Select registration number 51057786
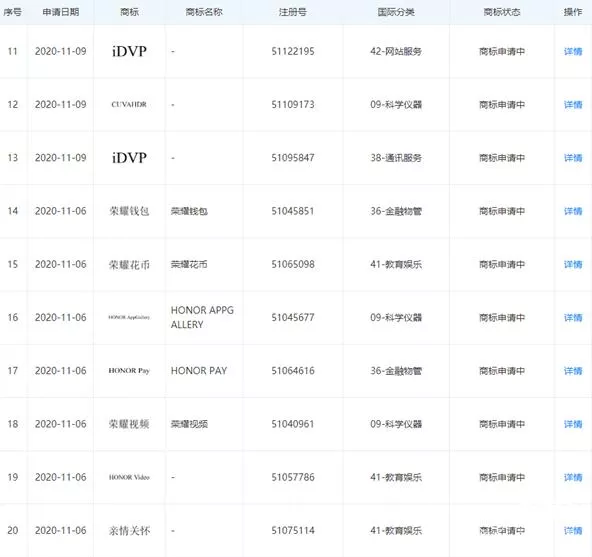This screenshot has height=557, width=592. (x=293, y=477)
